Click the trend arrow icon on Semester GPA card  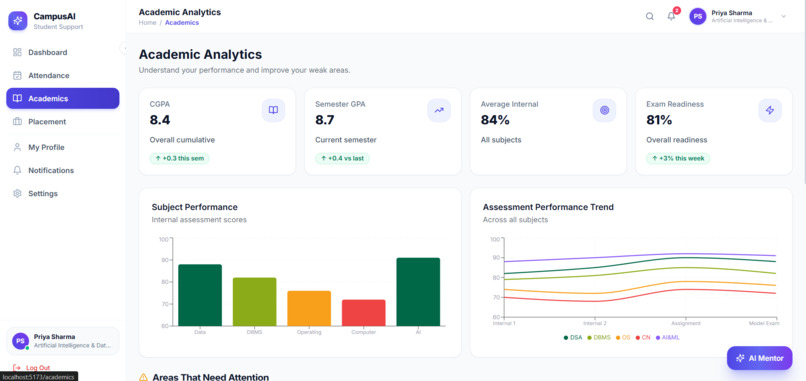coord(439,110)
